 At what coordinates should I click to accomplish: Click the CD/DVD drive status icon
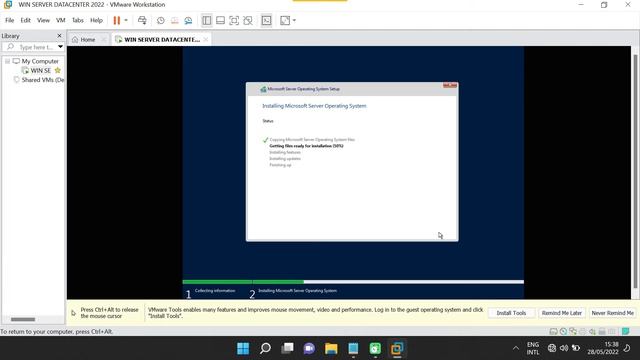coord(563,331)
